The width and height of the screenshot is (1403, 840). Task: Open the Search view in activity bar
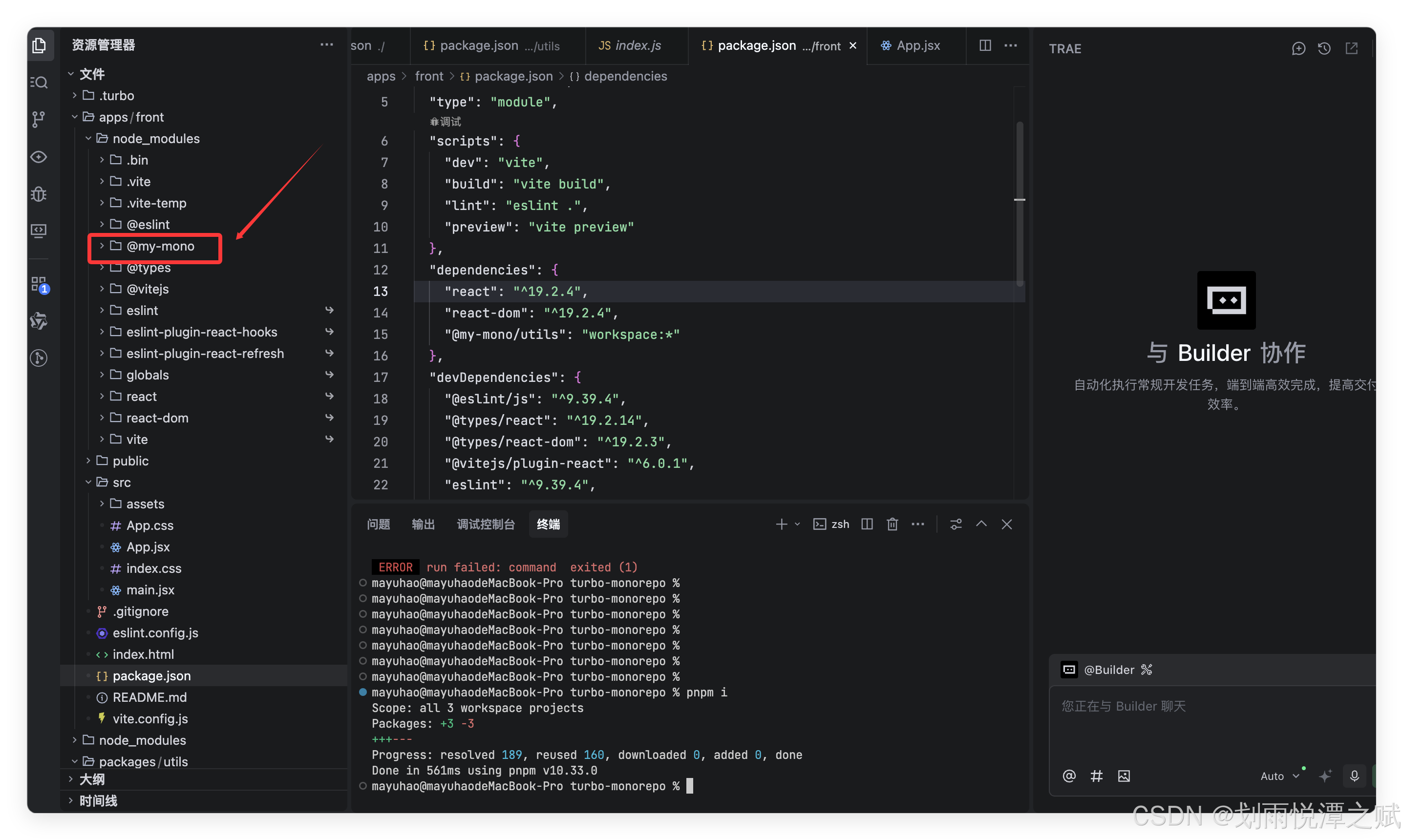[x=39, y=83]
